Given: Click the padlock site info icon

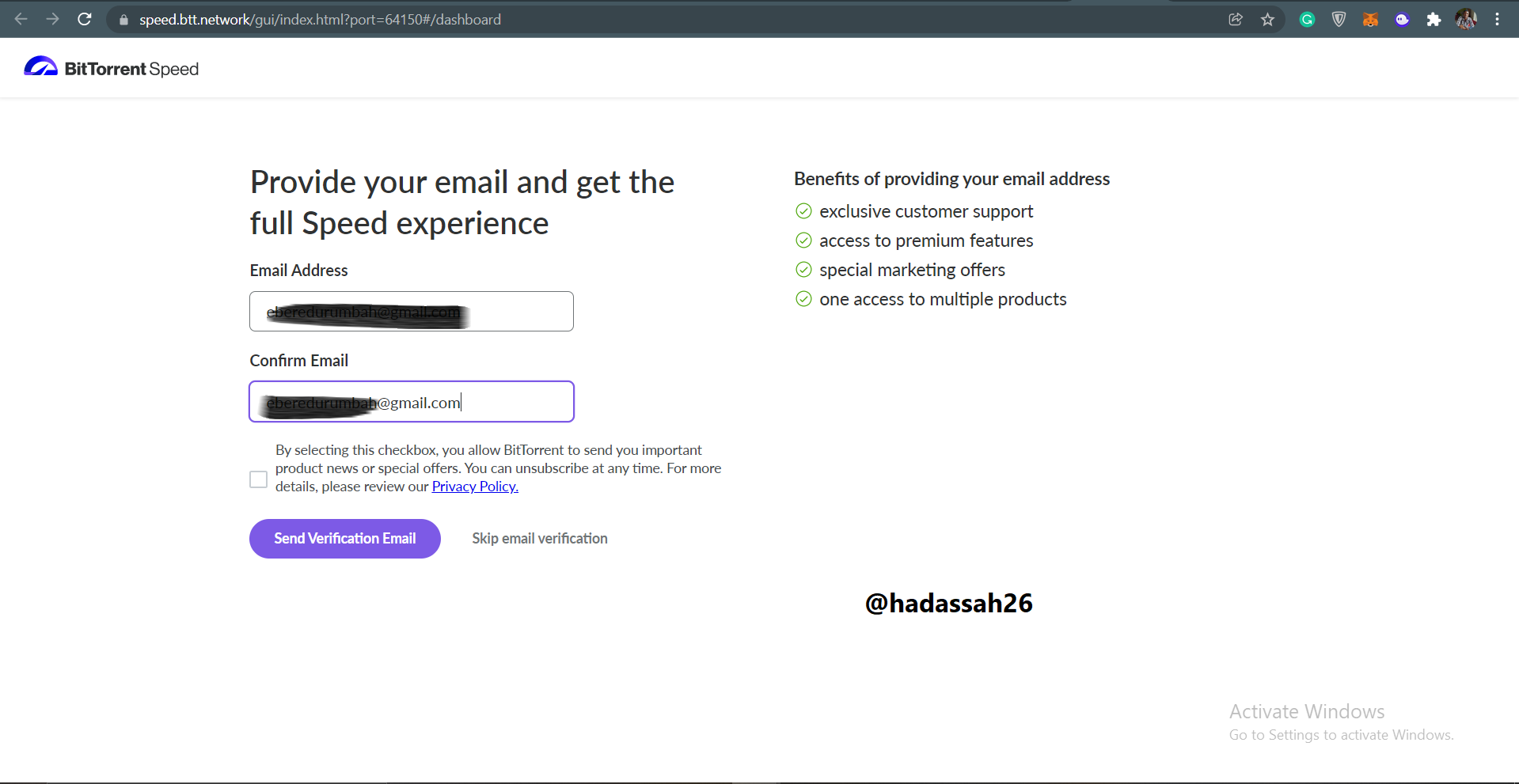Looking at the screenshot, I should [123, 20].
